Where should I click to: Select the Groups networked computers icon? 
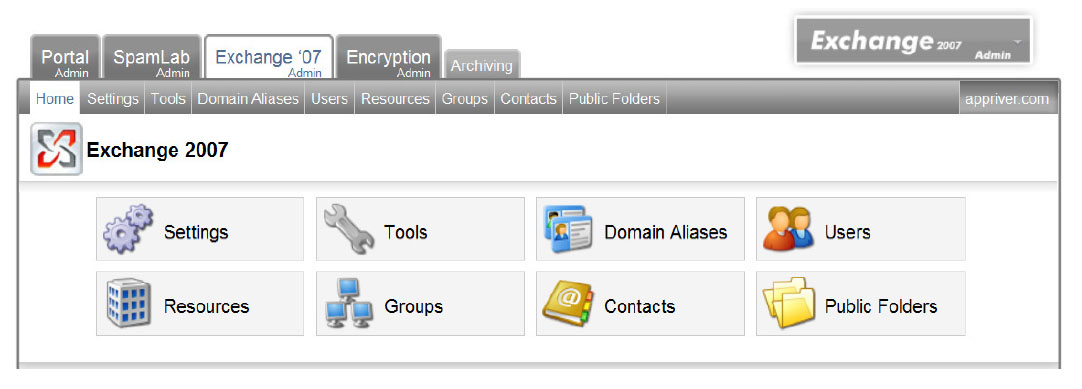348,303
